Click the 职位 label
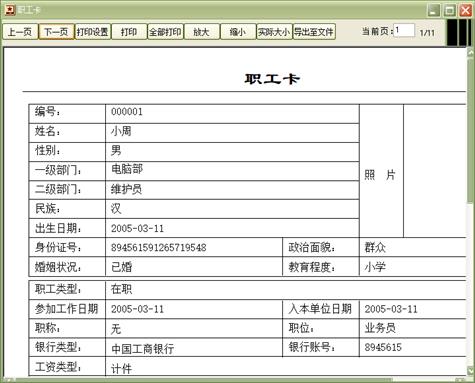The image size is (475, 383). [x=301, y=328]
